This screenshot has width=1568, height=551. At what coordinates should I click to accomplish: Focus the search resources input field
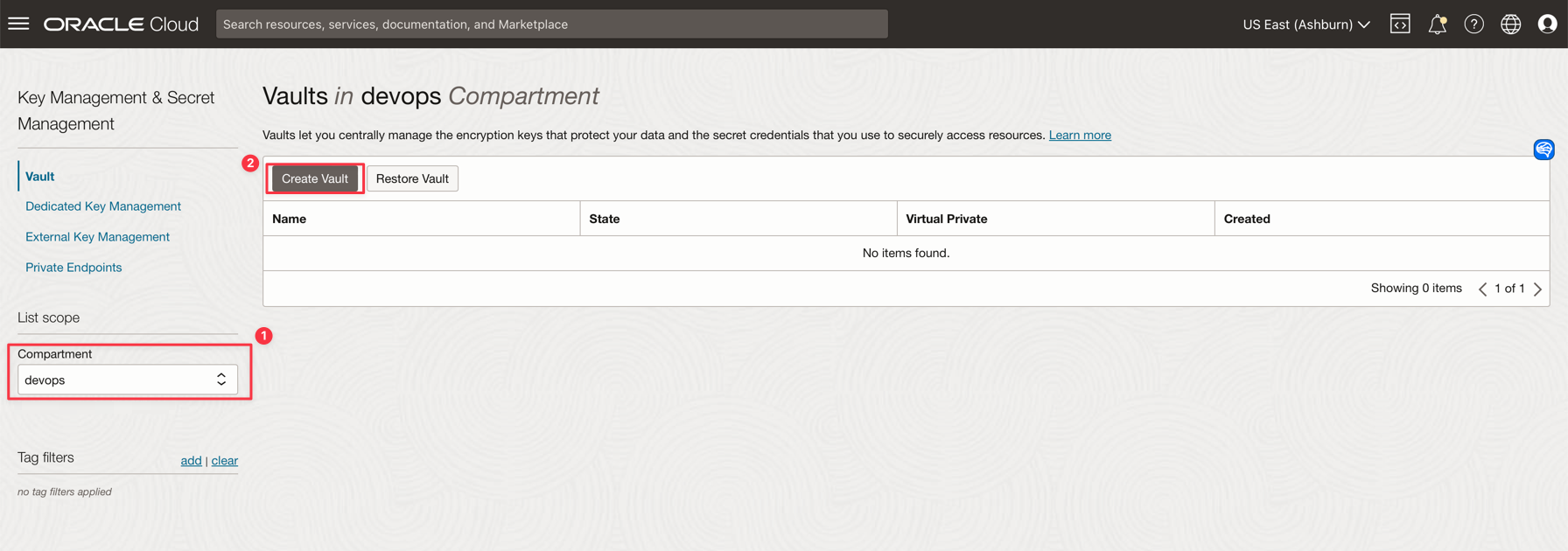click(551, 24)
